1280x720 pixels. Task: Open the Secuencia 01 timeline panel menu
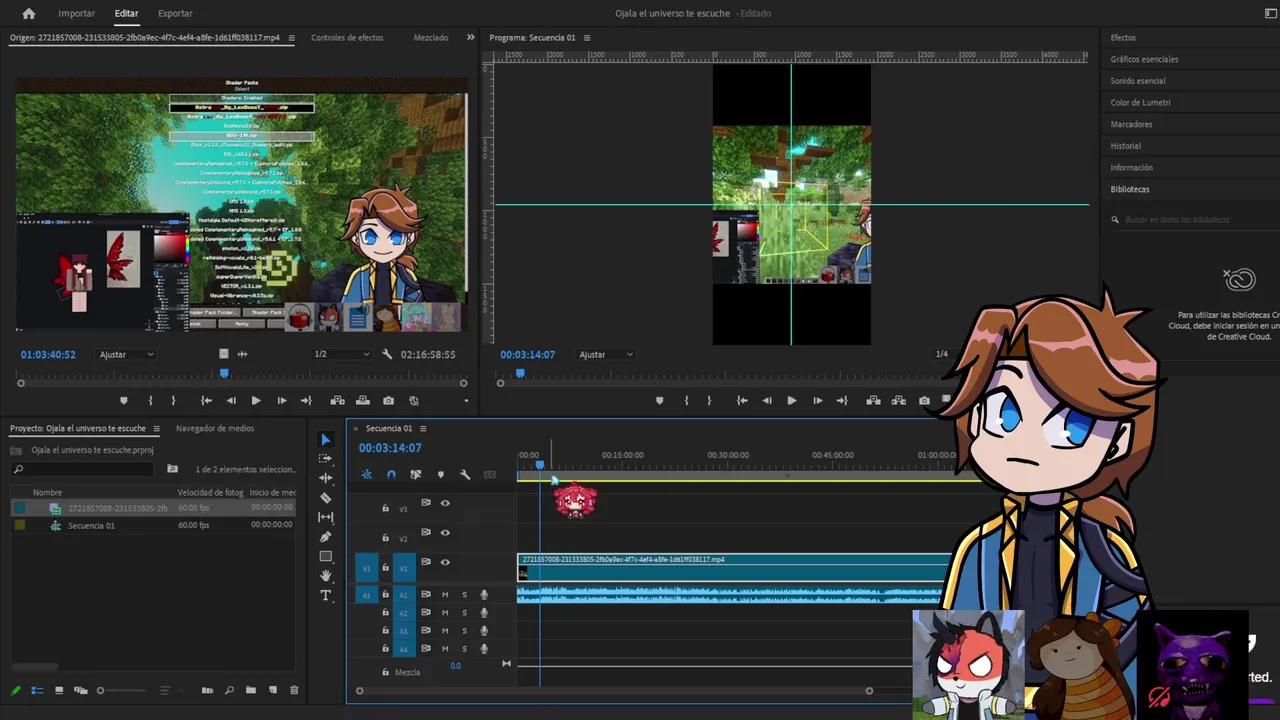click(x=423, y=429)
